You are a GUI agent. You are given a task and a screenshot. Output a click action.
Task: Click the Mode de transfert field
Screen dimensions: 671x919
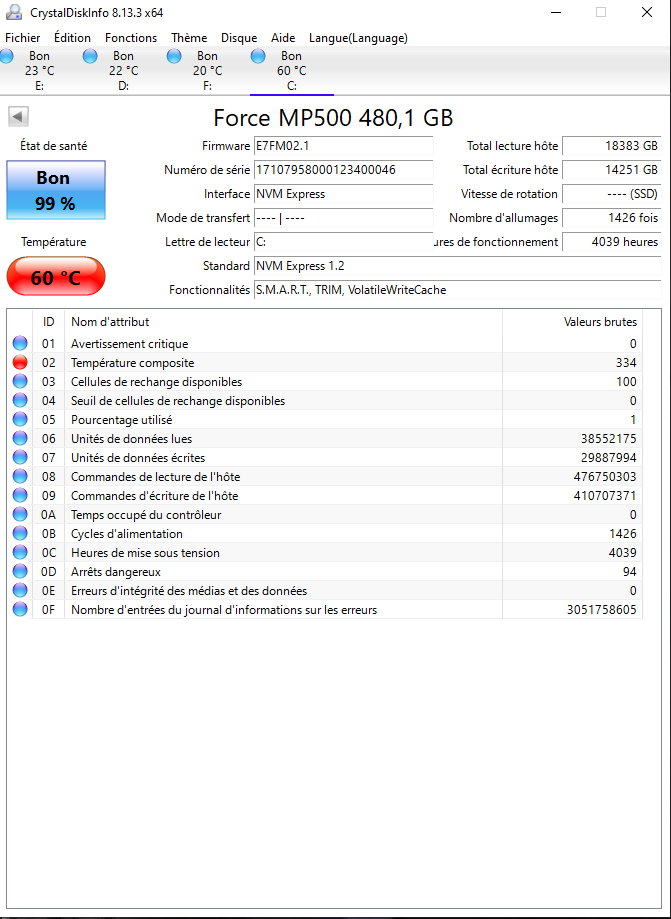343,218
